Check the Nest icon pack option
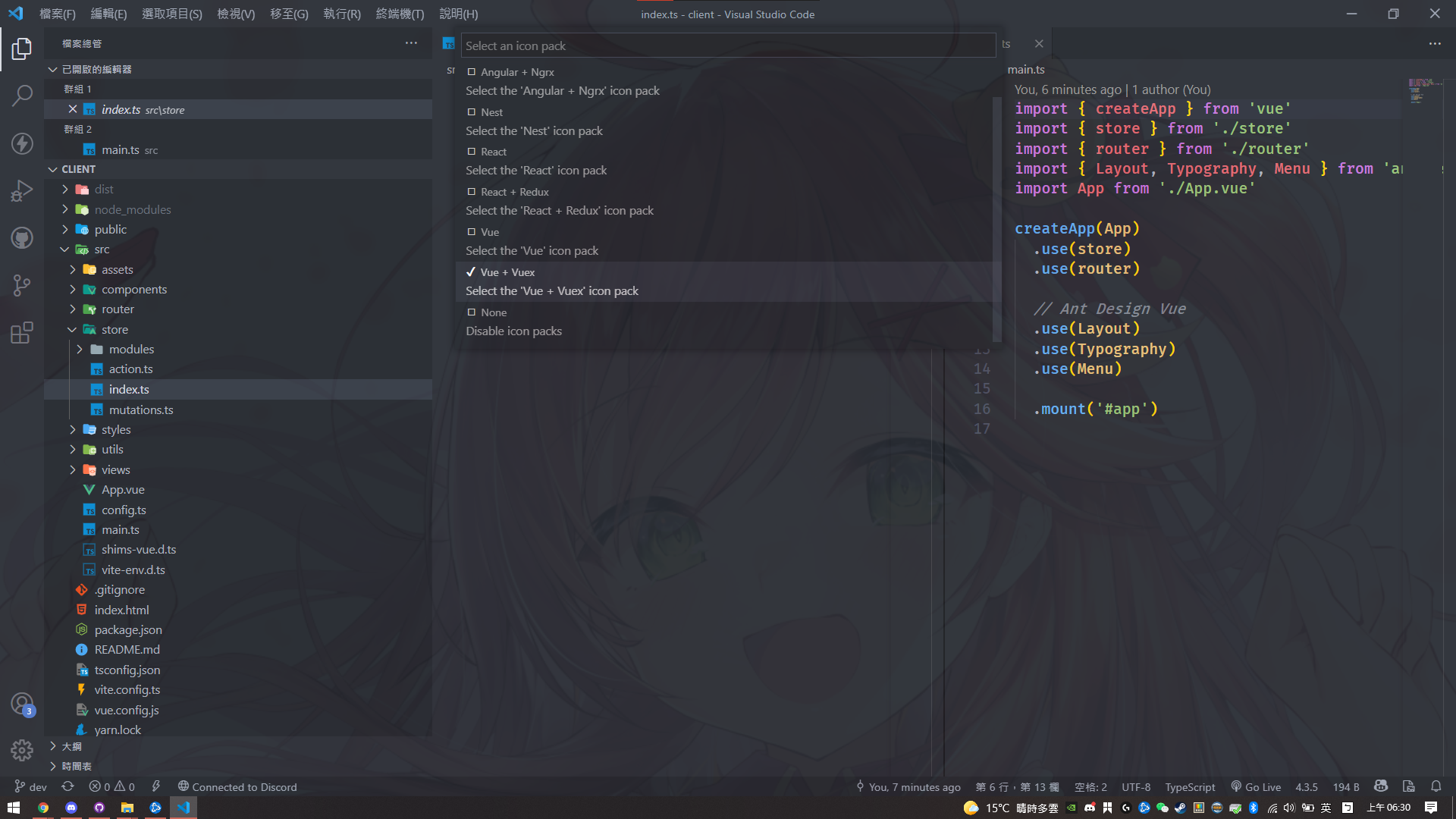 point(471,112)
